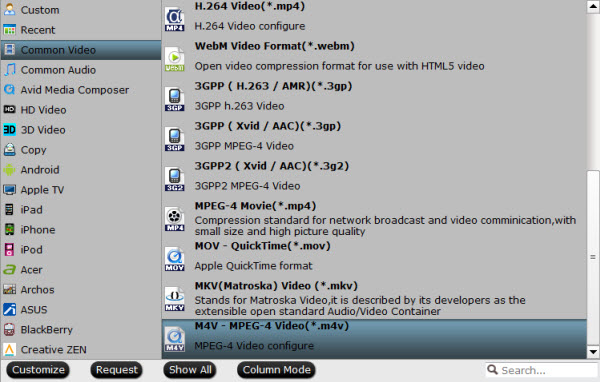Viewport: 600px width, 382px height.
Task: Click the M4V format icon
Action: pyautogui.click(x=174, y=339)
